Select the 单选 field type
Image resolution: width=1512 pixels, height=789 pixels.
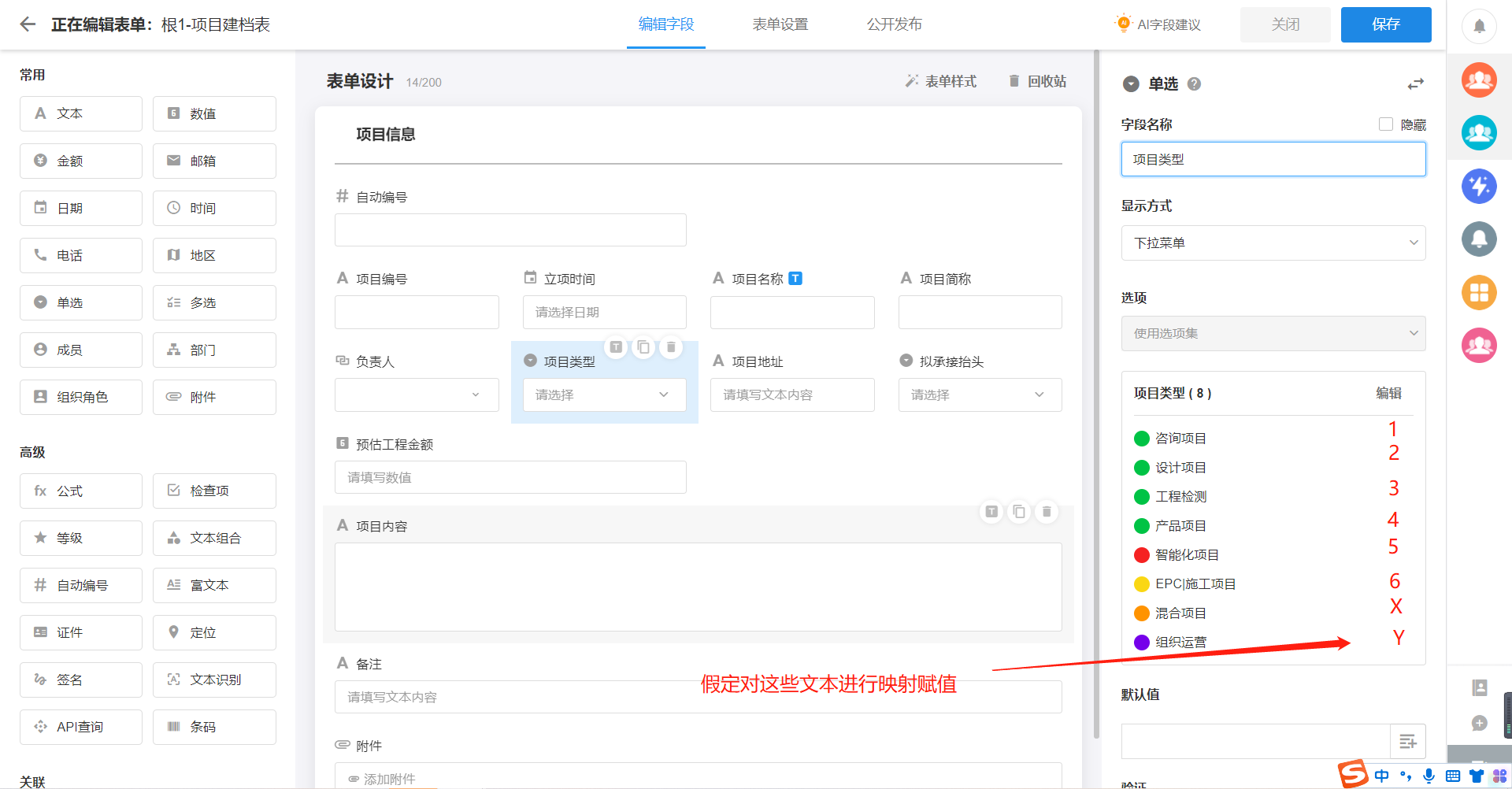(x=80, y=302)
